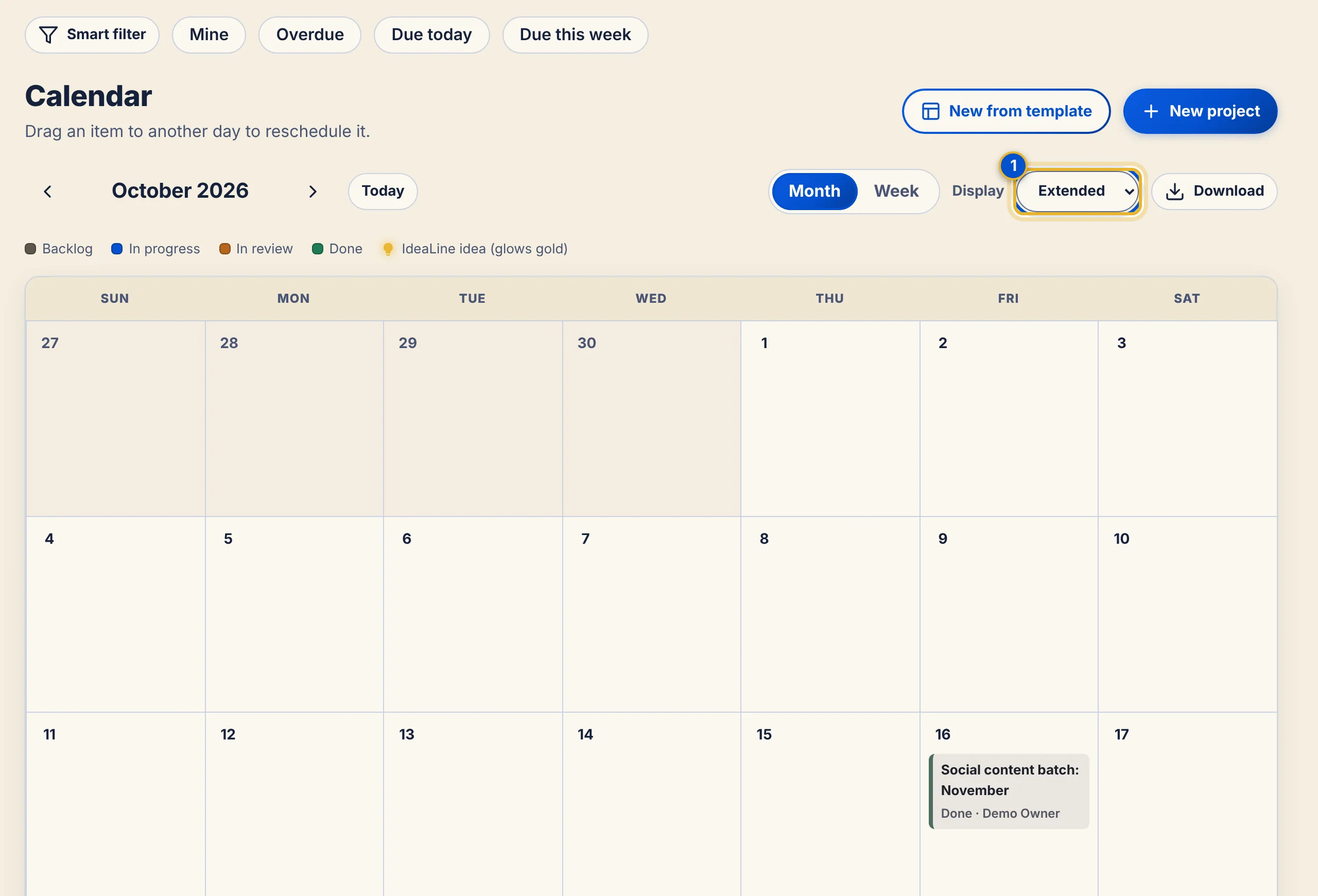Click the download arrow icon
This screenshot has height=896, width=1318.
coord(1174,192)
